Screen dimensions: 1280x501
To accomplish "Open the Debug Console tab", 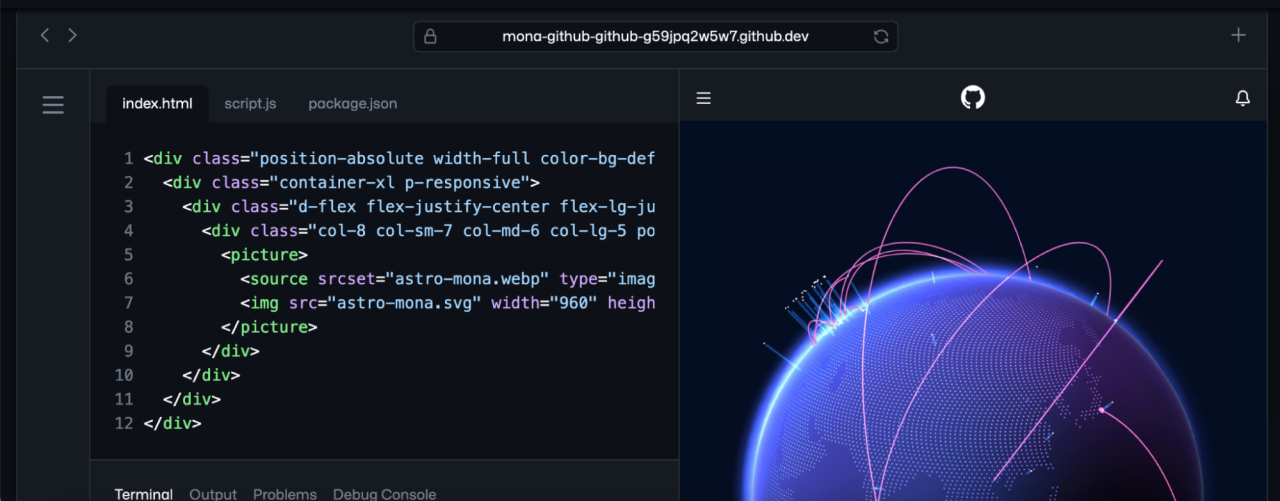I will (384, 494).
